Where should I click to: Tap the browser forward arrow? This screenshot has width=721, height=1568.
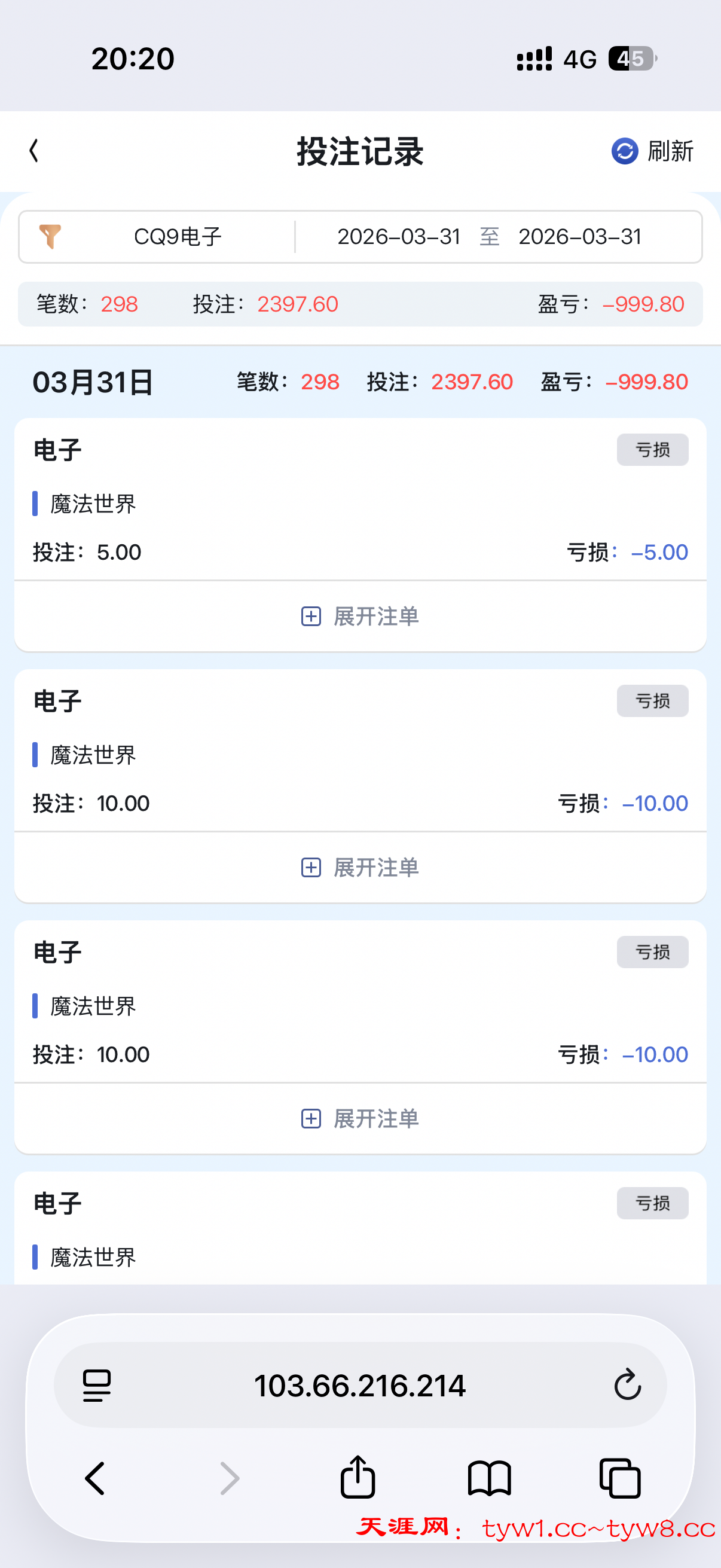(x=230, y=1478)
